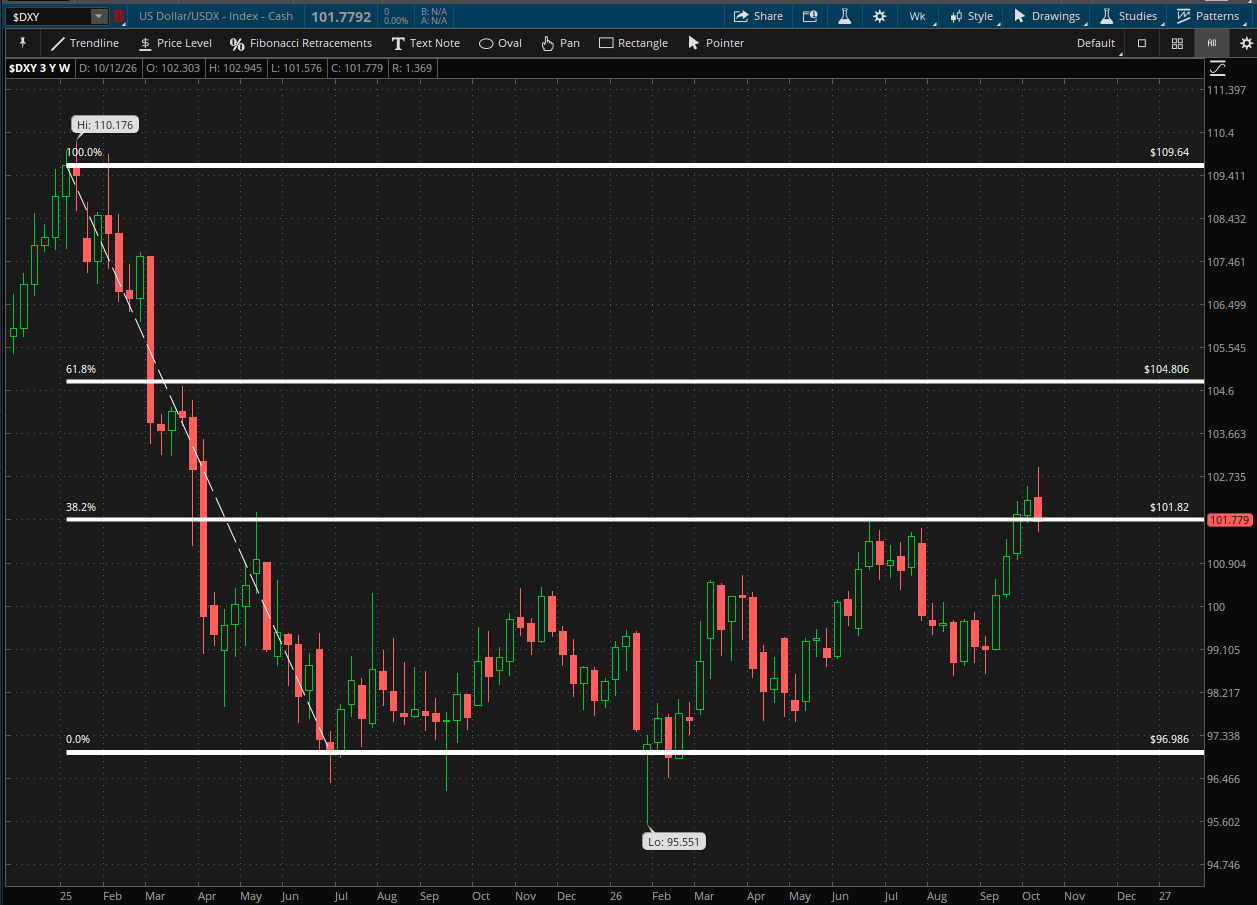Viewport: 1257px width, 905px height.
Task: Click the red alert icon beside symbol
Action: point(119,16)
